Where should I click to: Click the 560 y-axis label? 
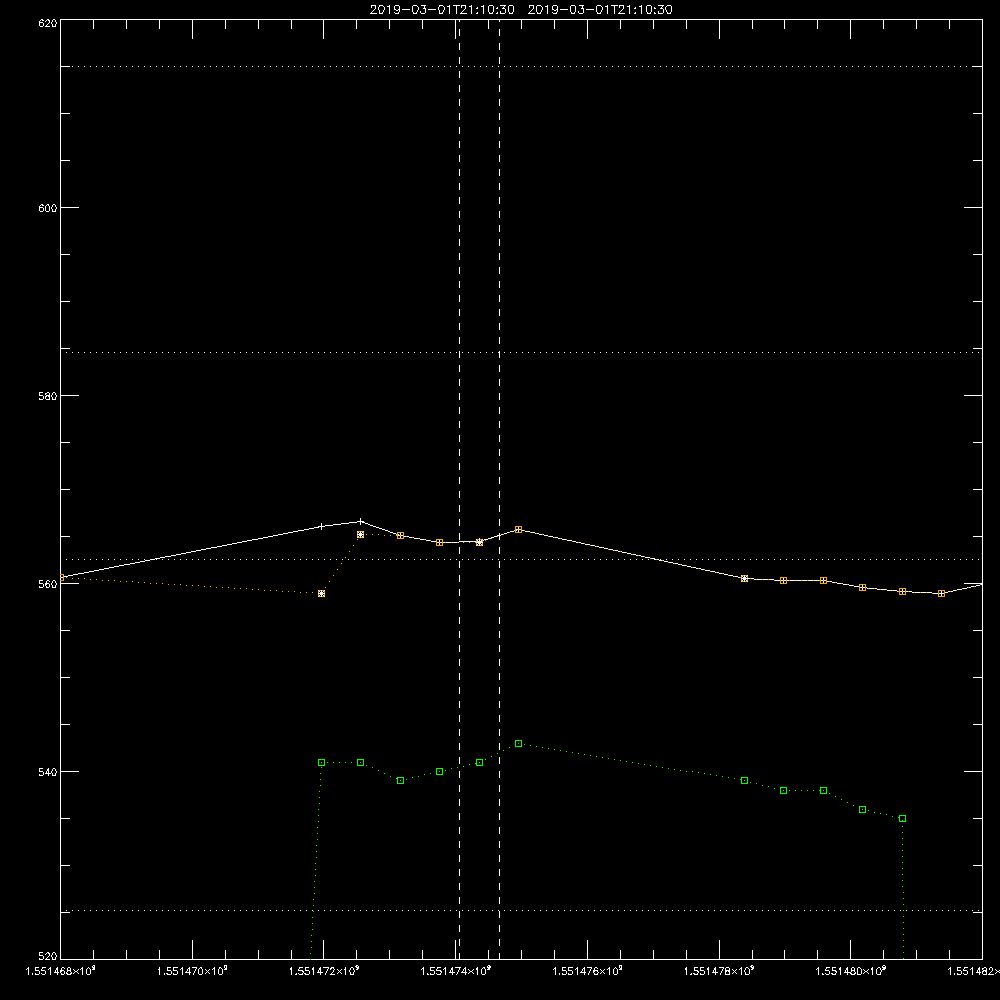point(48,584)
